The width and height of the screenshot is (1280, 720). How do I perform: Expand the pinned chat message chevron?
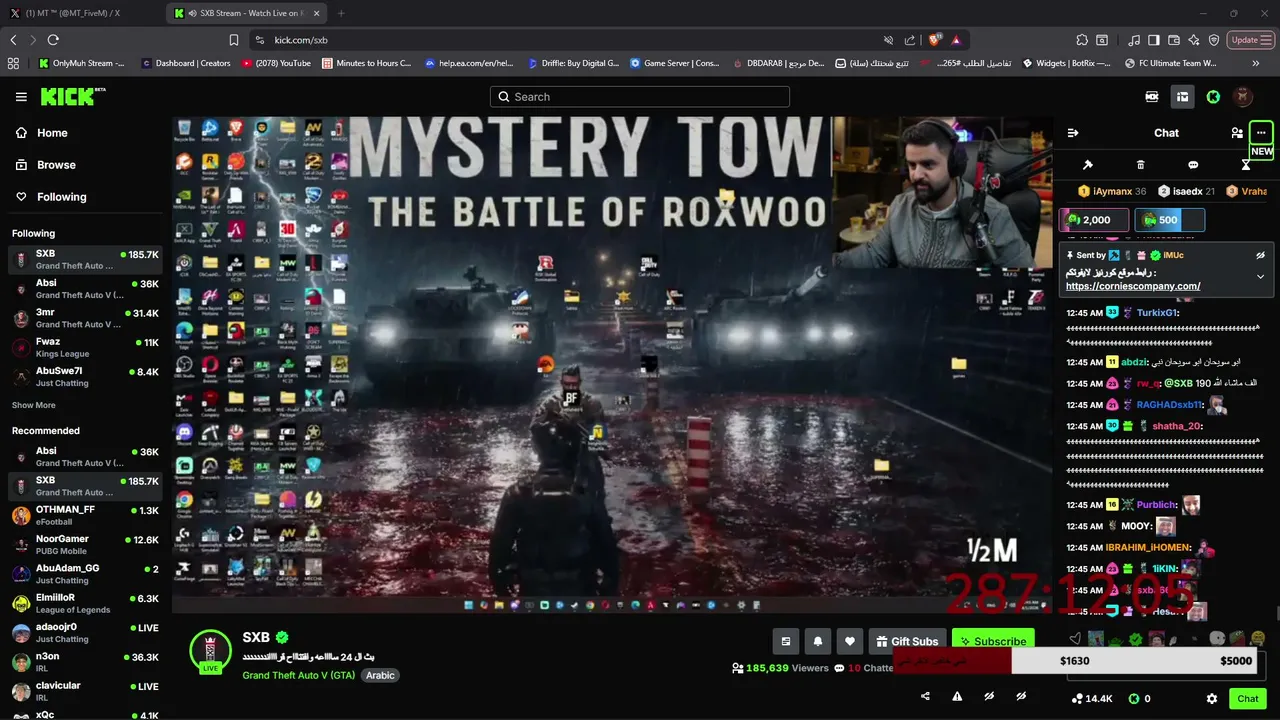[x=1260, y=276]
